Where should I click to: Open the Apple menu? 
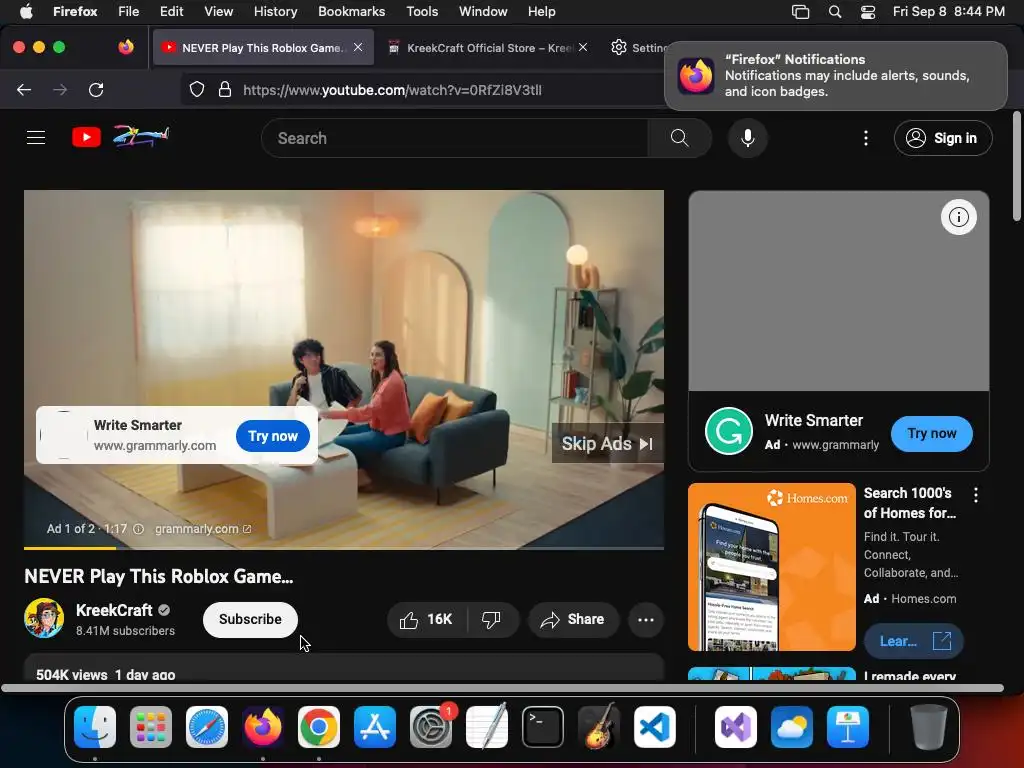click(x=25, y=11)
